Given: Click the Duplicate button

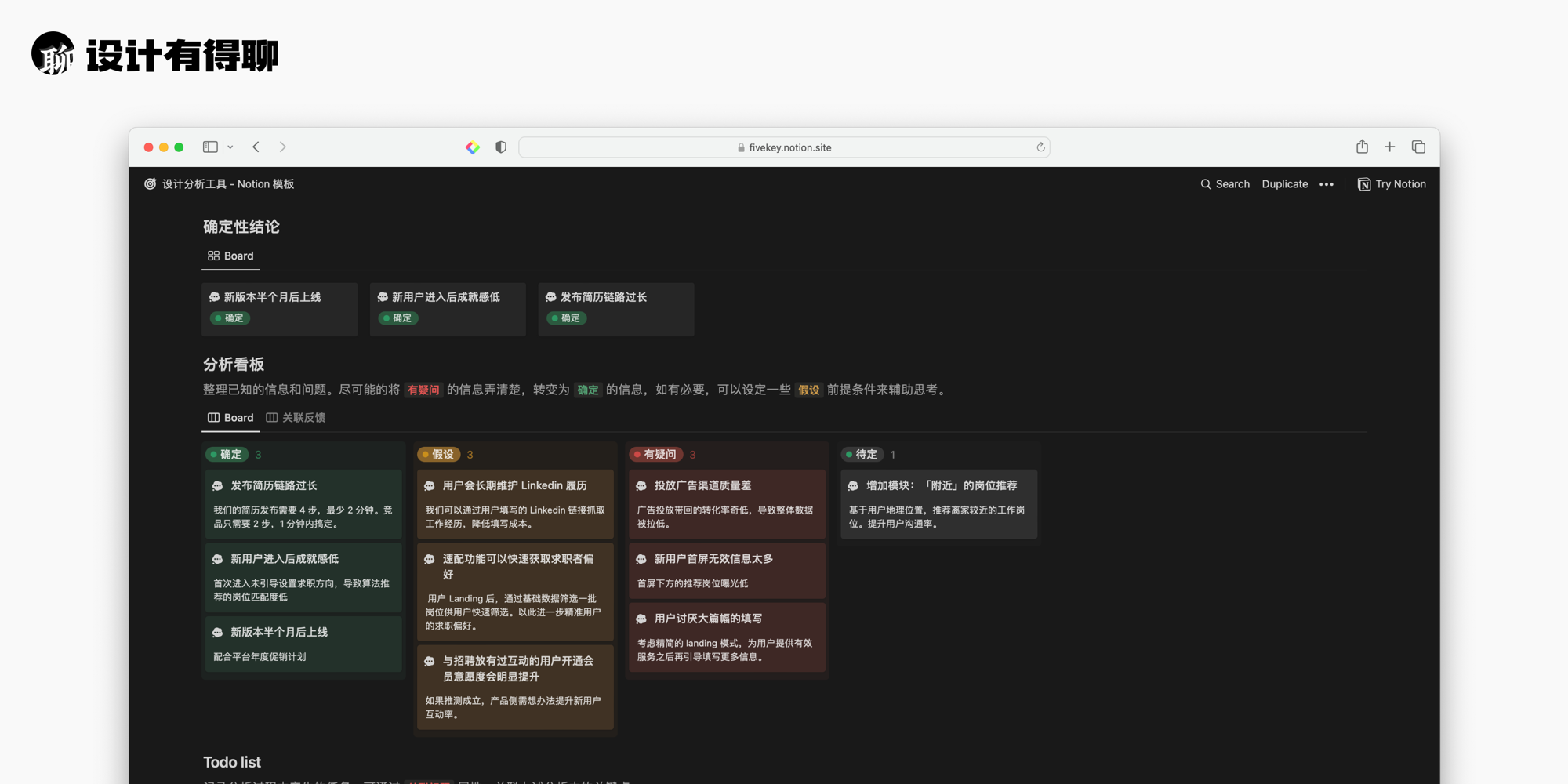Looking at the screenshot, I should [1284, 184].
